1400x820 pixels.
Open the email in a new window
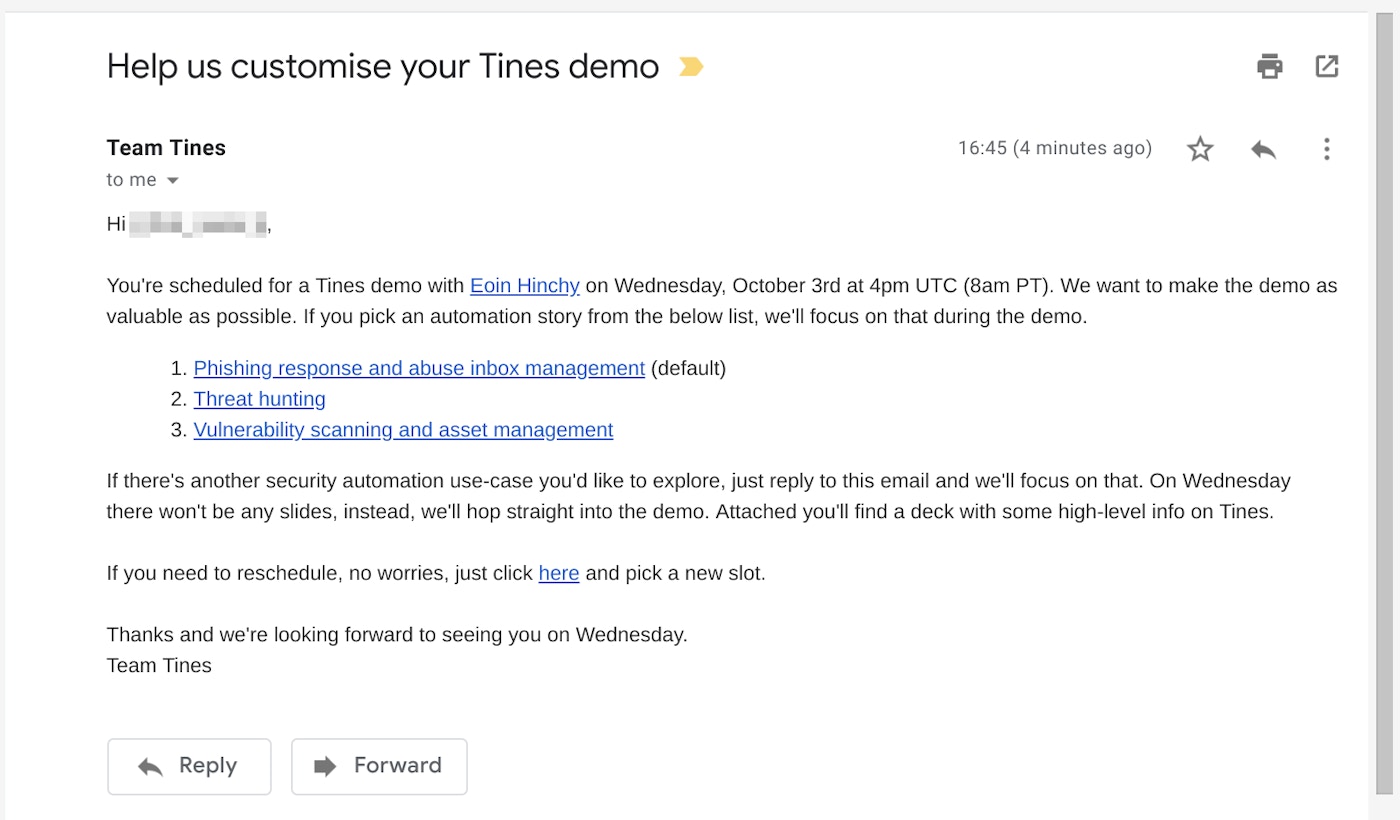1326,67
